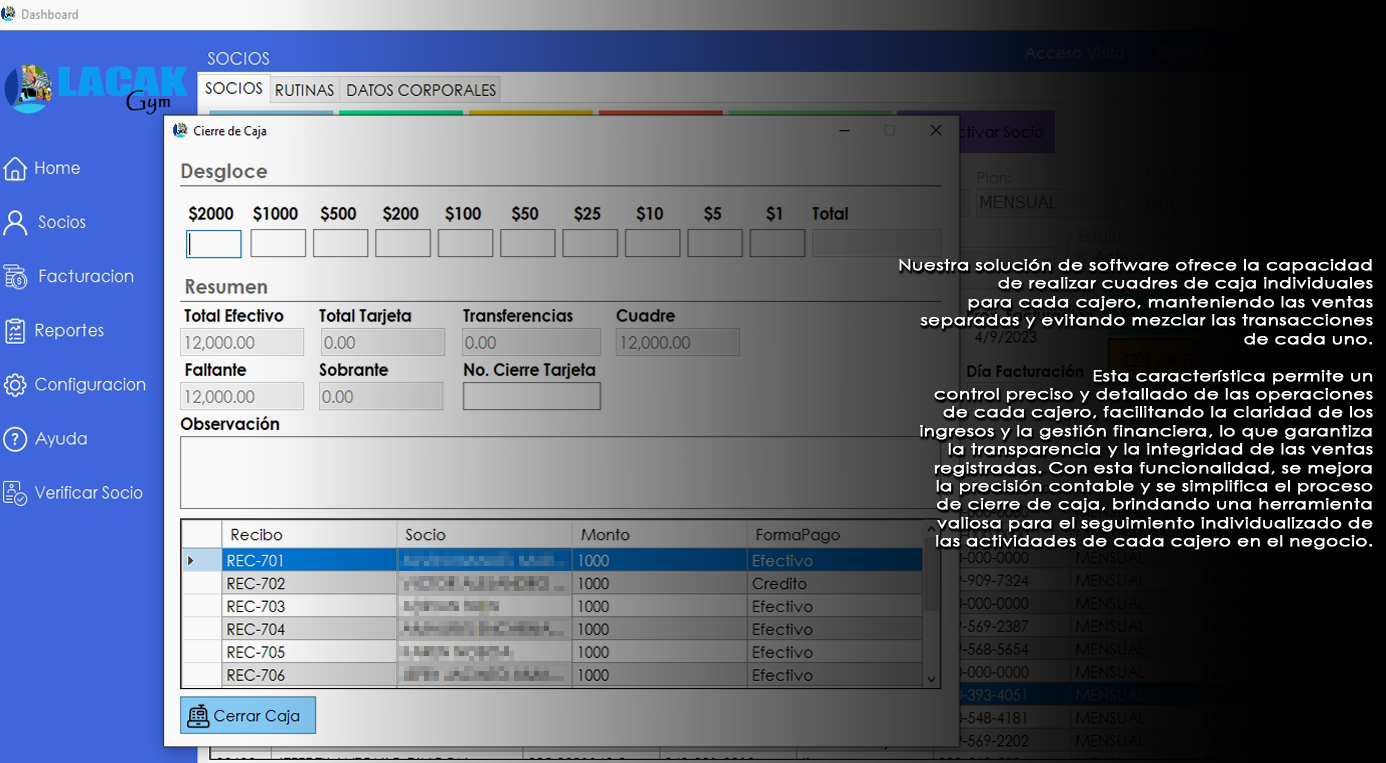Switch to the RUTINAS tab
The width and height of the screenshot is (1386, 763).
click(304, 90)
